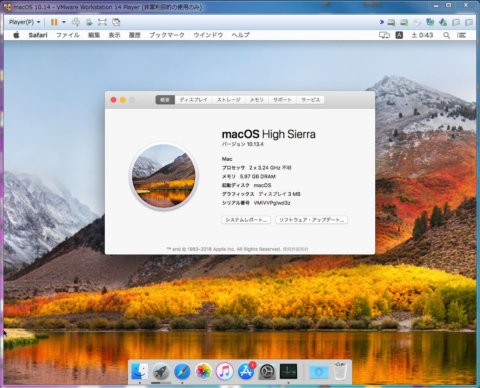Click the プロセッサ 2 x 3.24 GHz line
The image size is (480, 388).
pos(257,168)
